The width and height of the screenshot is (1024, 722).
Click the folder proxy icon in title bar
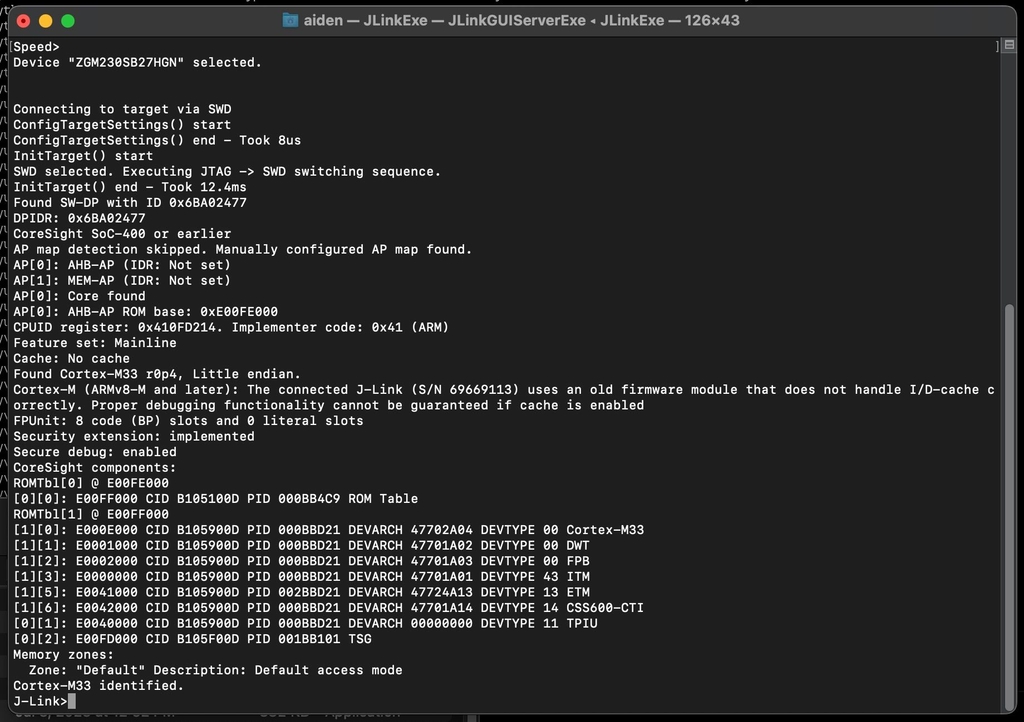tap(290, 20)
